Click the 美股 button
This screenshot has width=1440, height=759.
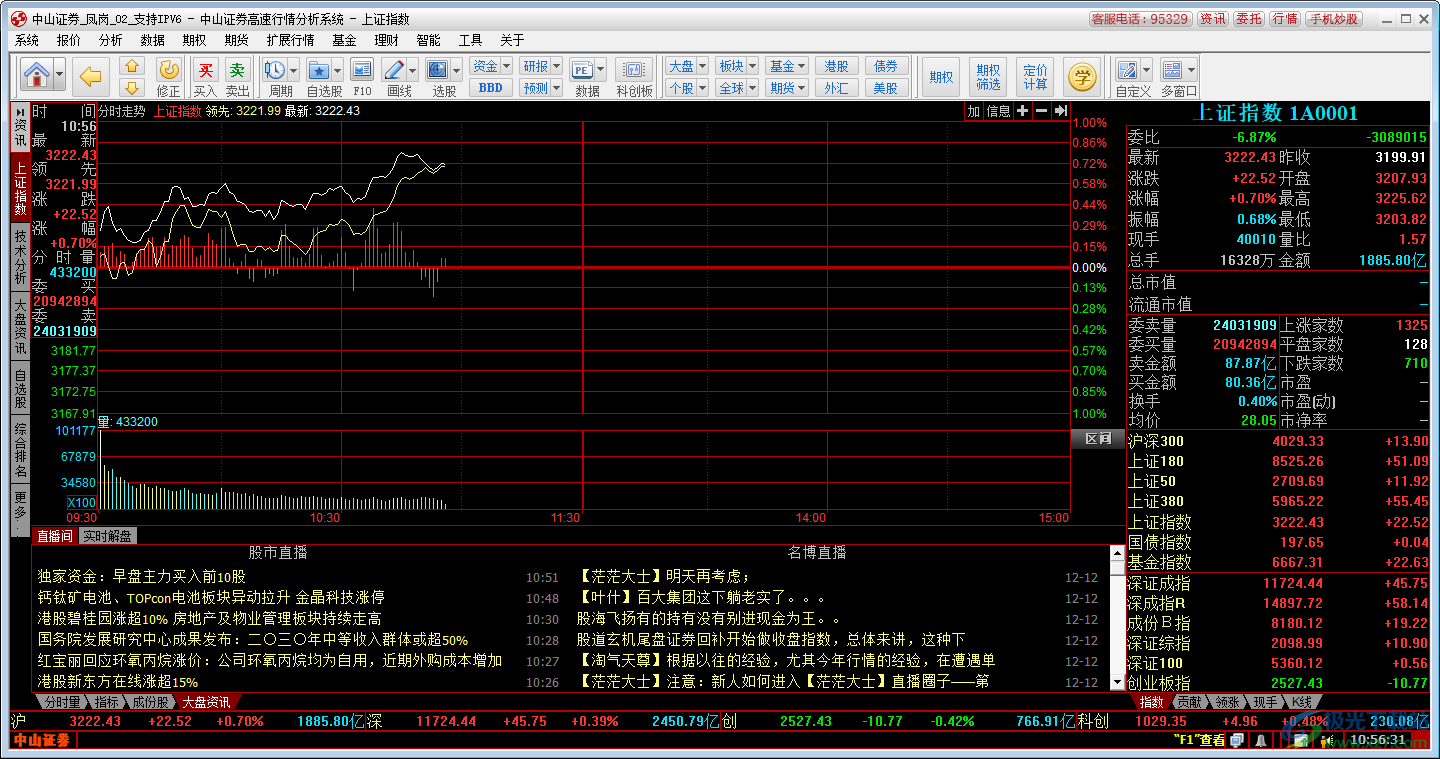click(x=886, y=88)
